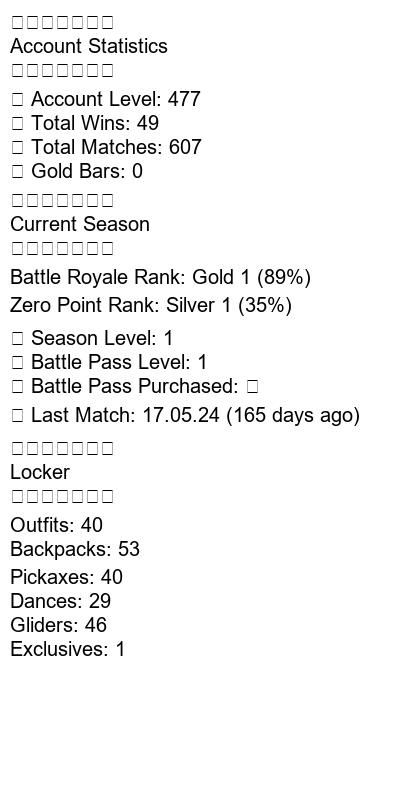Click the emoji icon before Account Level
This screenshot has height=800, width=400.
(x=17, y=99)
